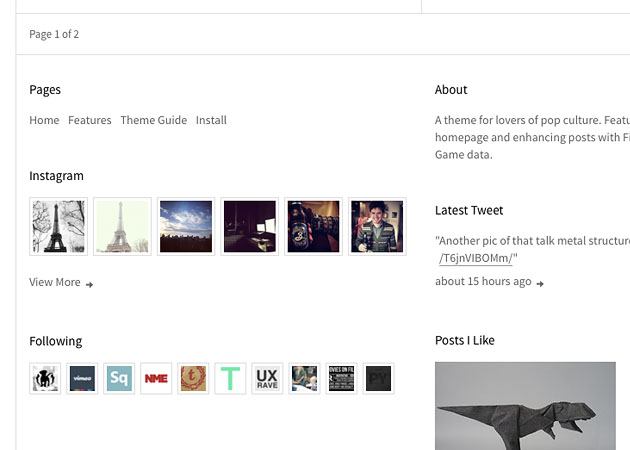Open the NME avatar in Following

coord(156,378)
